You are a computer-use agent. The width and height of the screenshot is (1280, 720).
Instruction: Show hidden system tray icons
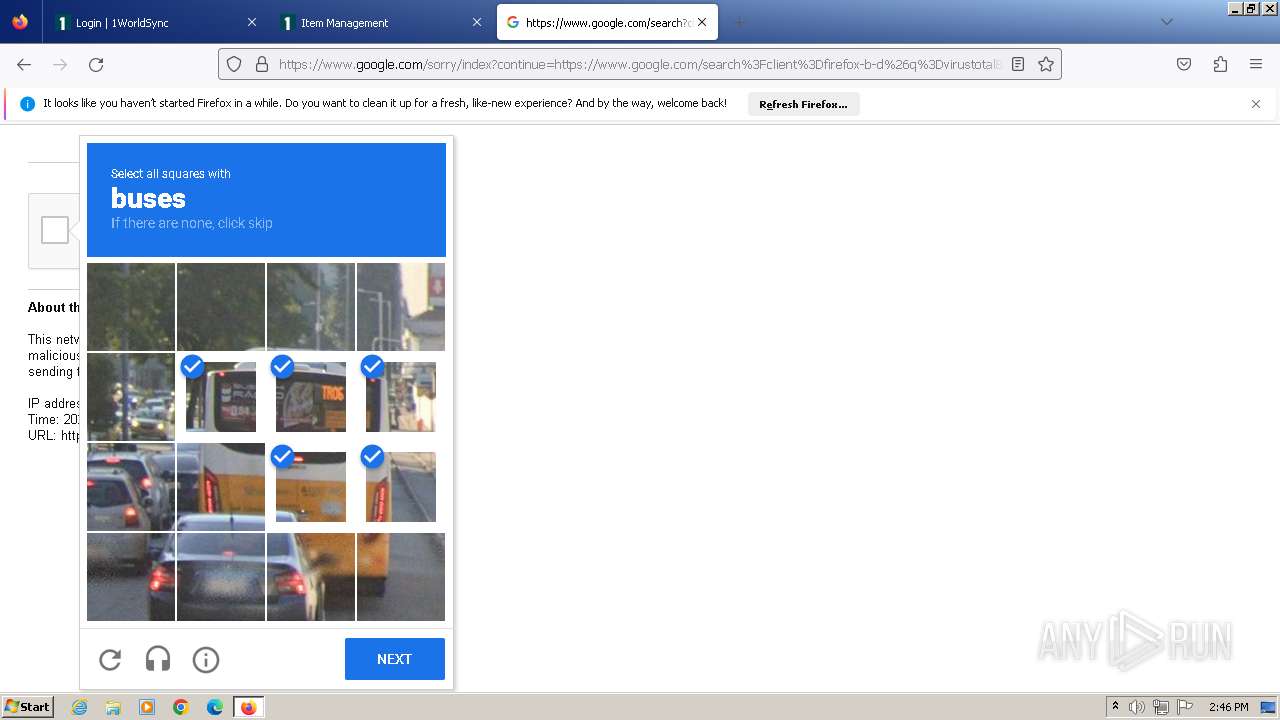(1115, 707)
